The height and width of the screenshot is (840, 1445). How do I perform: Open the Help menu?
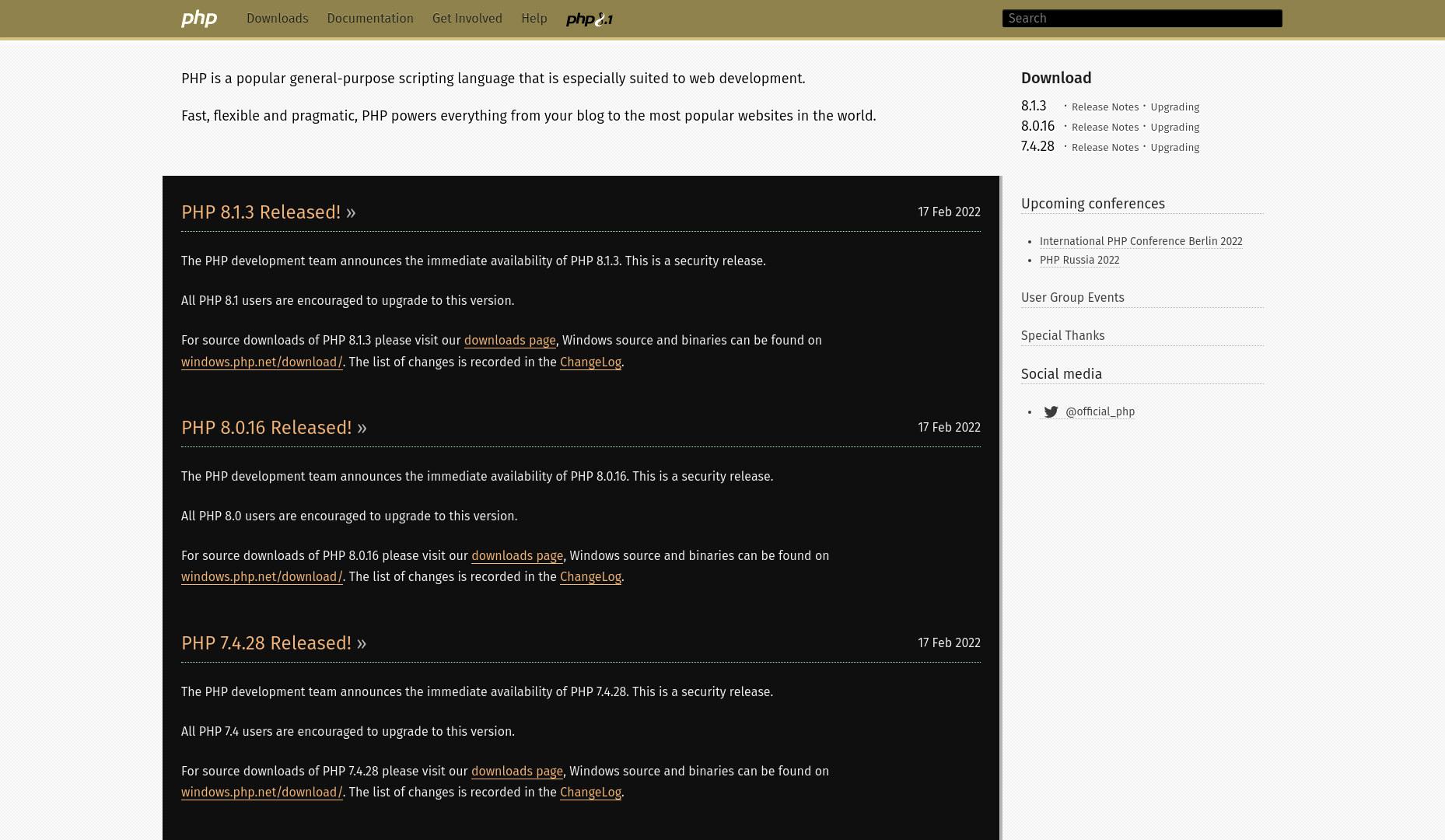[x=534, y=19]
